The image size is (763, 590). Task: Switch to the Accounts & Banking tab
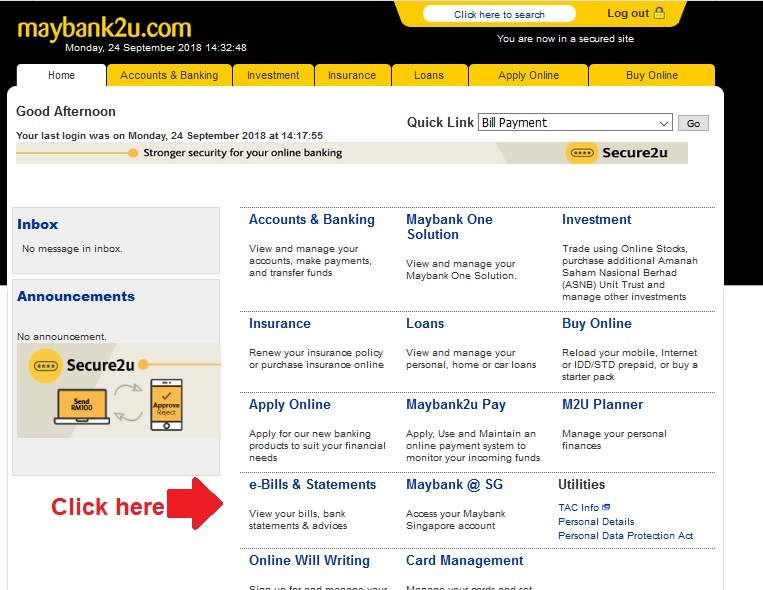click(169, 75)
